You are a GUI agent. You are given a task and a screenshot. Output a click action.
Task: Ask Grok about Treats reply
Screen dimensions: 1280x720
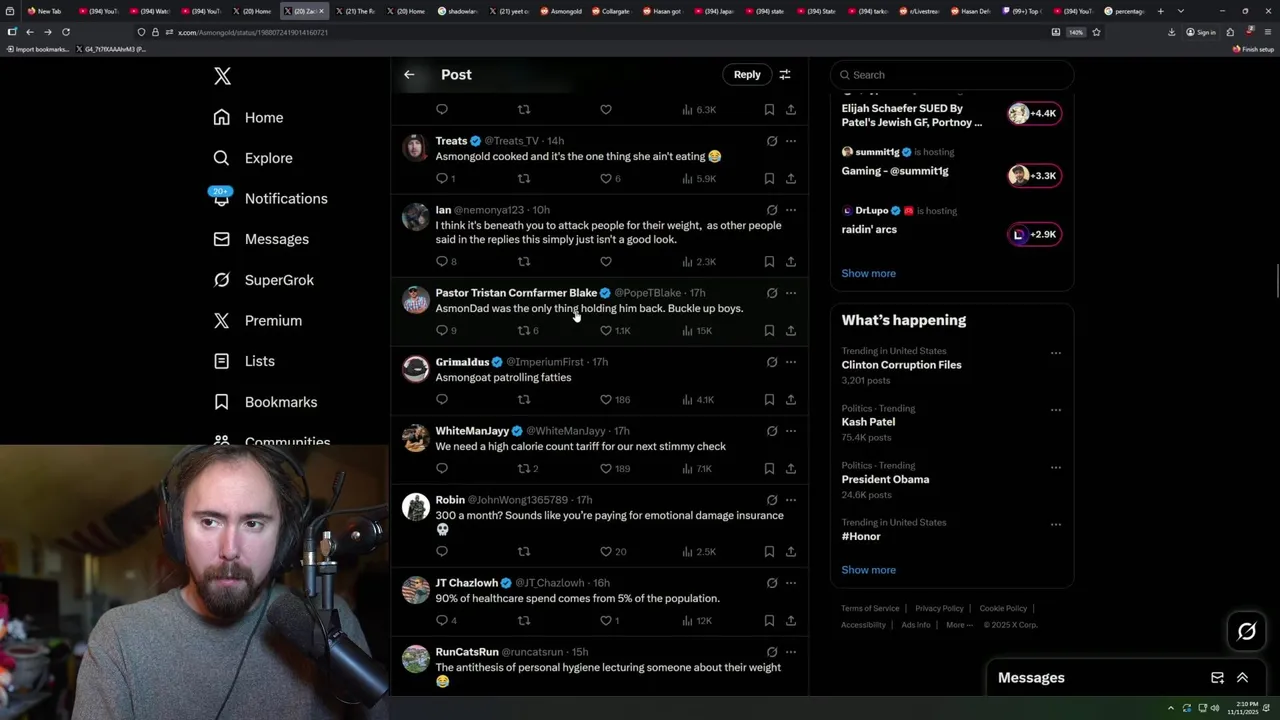point(771,141)
